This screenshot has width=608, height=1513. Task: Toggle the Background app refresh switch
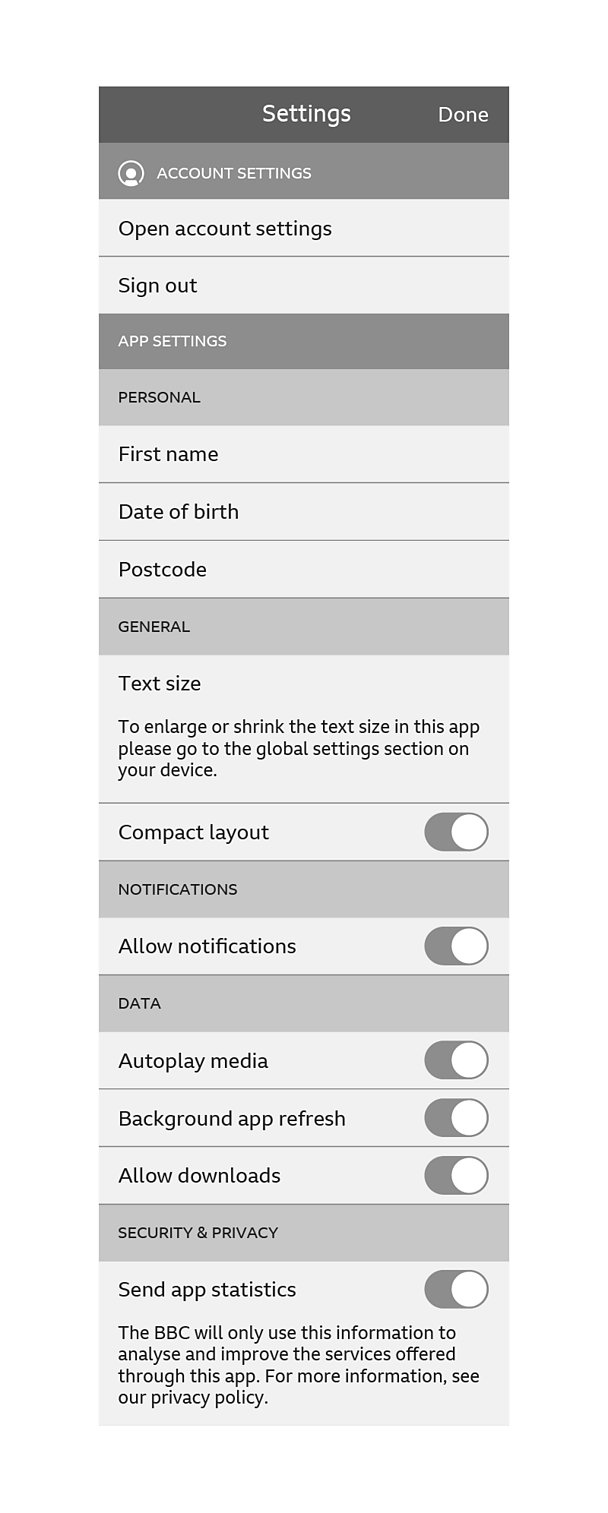pyautogui.click(x=456, y=1118)
